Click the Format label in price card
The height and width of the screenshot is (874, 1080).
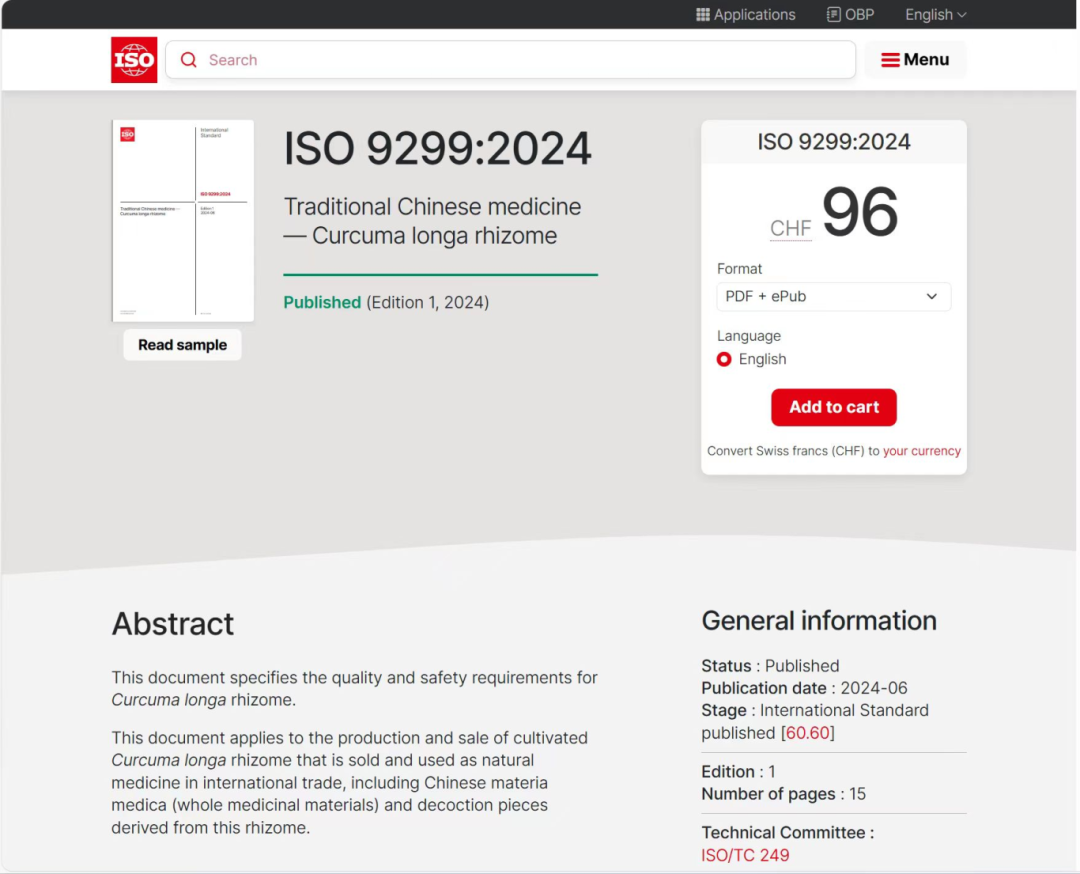[739, 269]
